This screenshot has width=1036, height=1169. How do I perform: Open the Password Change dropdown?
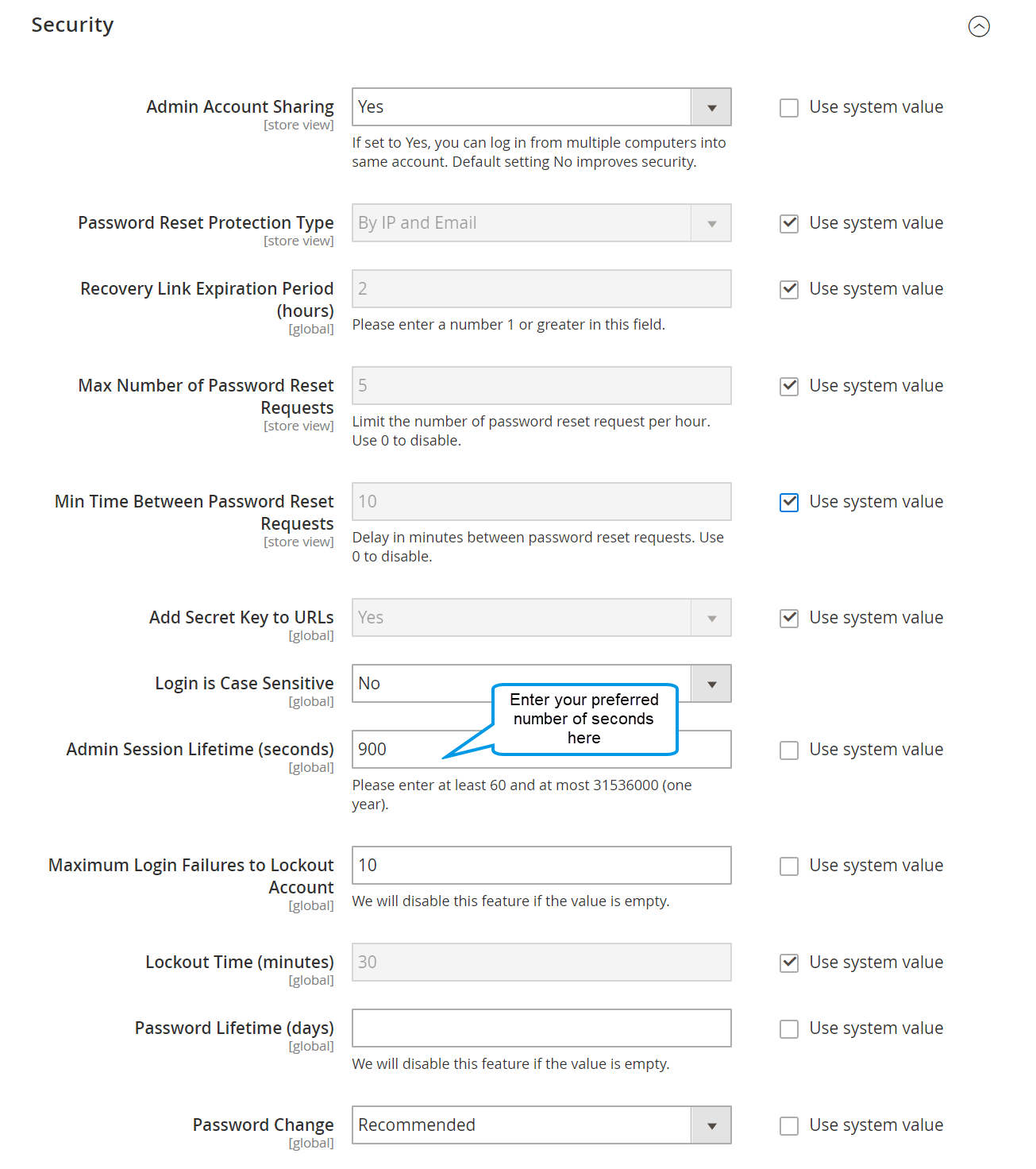pyautogui.click(x=541, y=1125)
